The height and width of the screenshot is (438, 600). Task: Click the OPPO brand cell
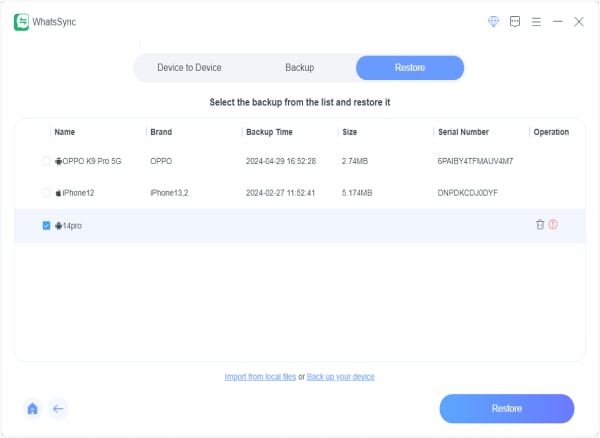161,161
